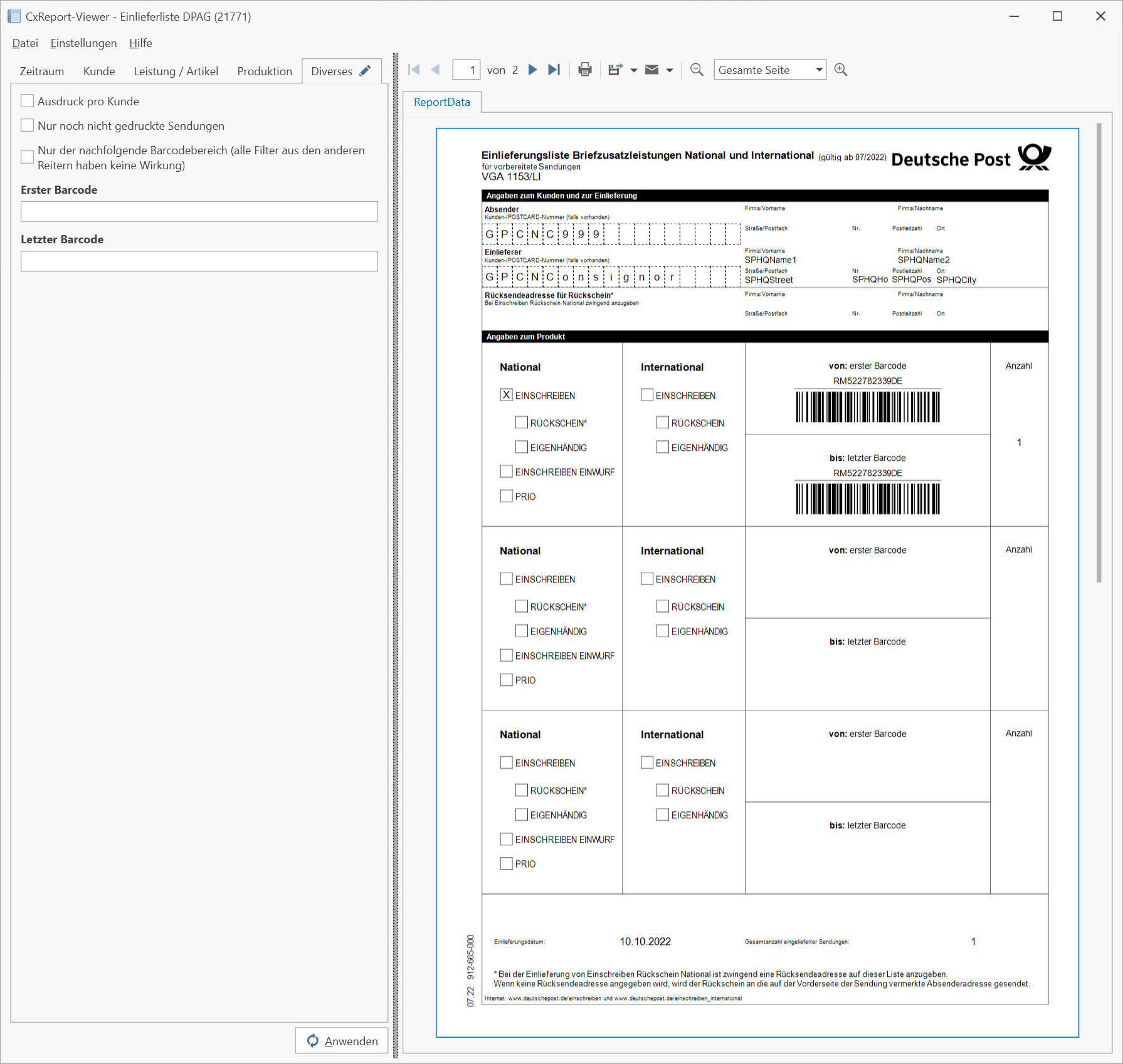Click the Deutsche Post logo
1123x1064 pixels.
coord(971,157)
